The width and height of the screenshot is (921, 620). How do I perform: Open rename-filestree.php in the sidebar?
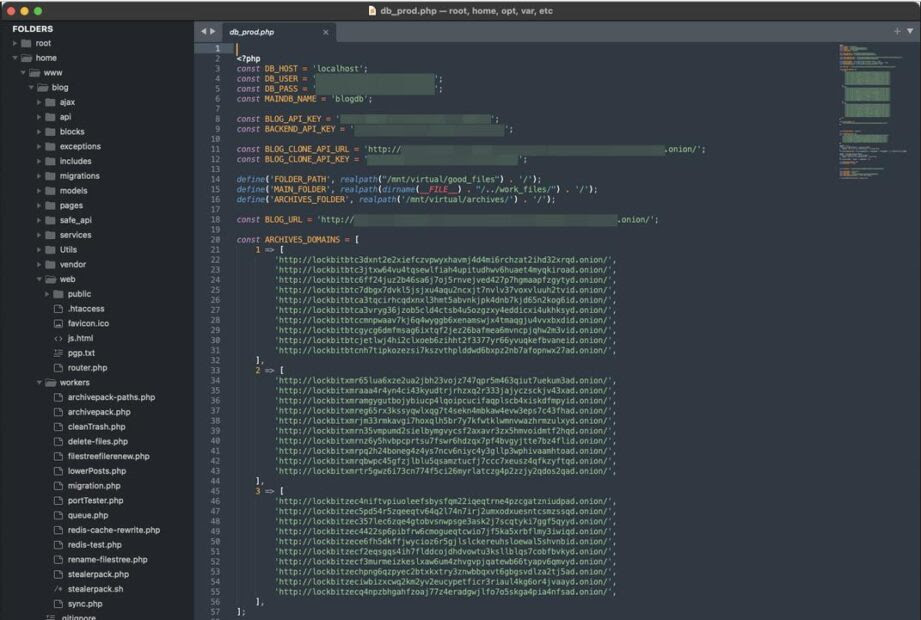coord(107,560)
